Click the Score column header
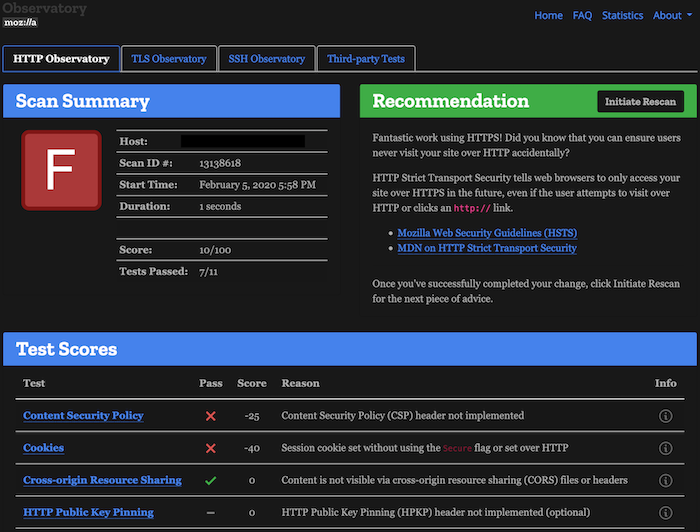Screen dimensions: 700x532 (x=252, y=383)
